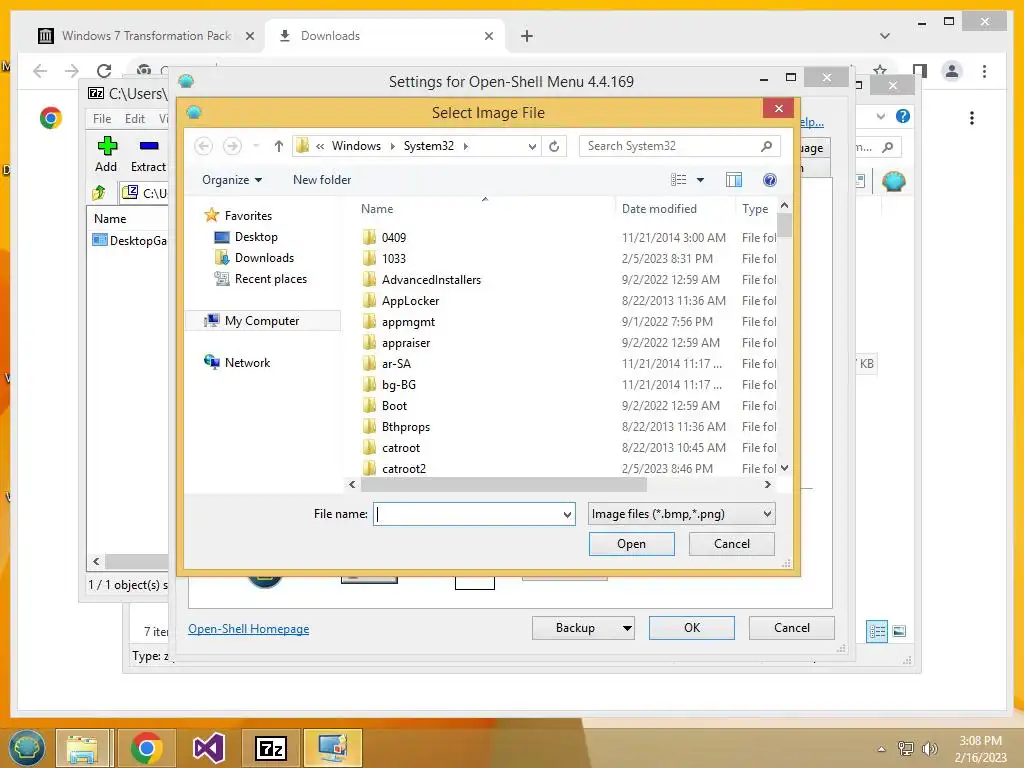
Task: Click the taskbar control panel icon
Action: coord(333,748)
